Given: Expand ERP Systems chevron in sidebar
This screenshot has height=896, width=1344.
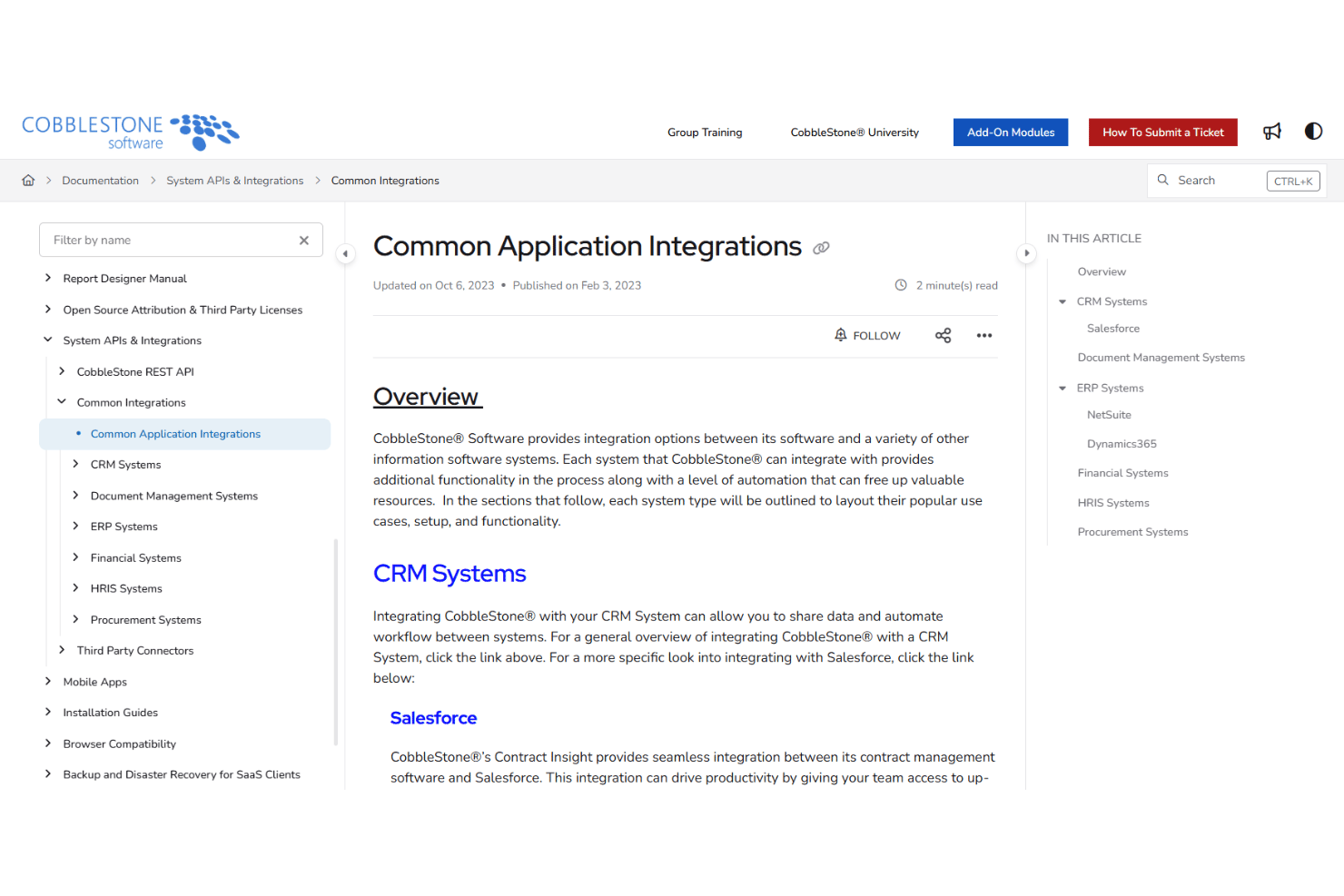Looking at the screenshot, I should (75, 526).
